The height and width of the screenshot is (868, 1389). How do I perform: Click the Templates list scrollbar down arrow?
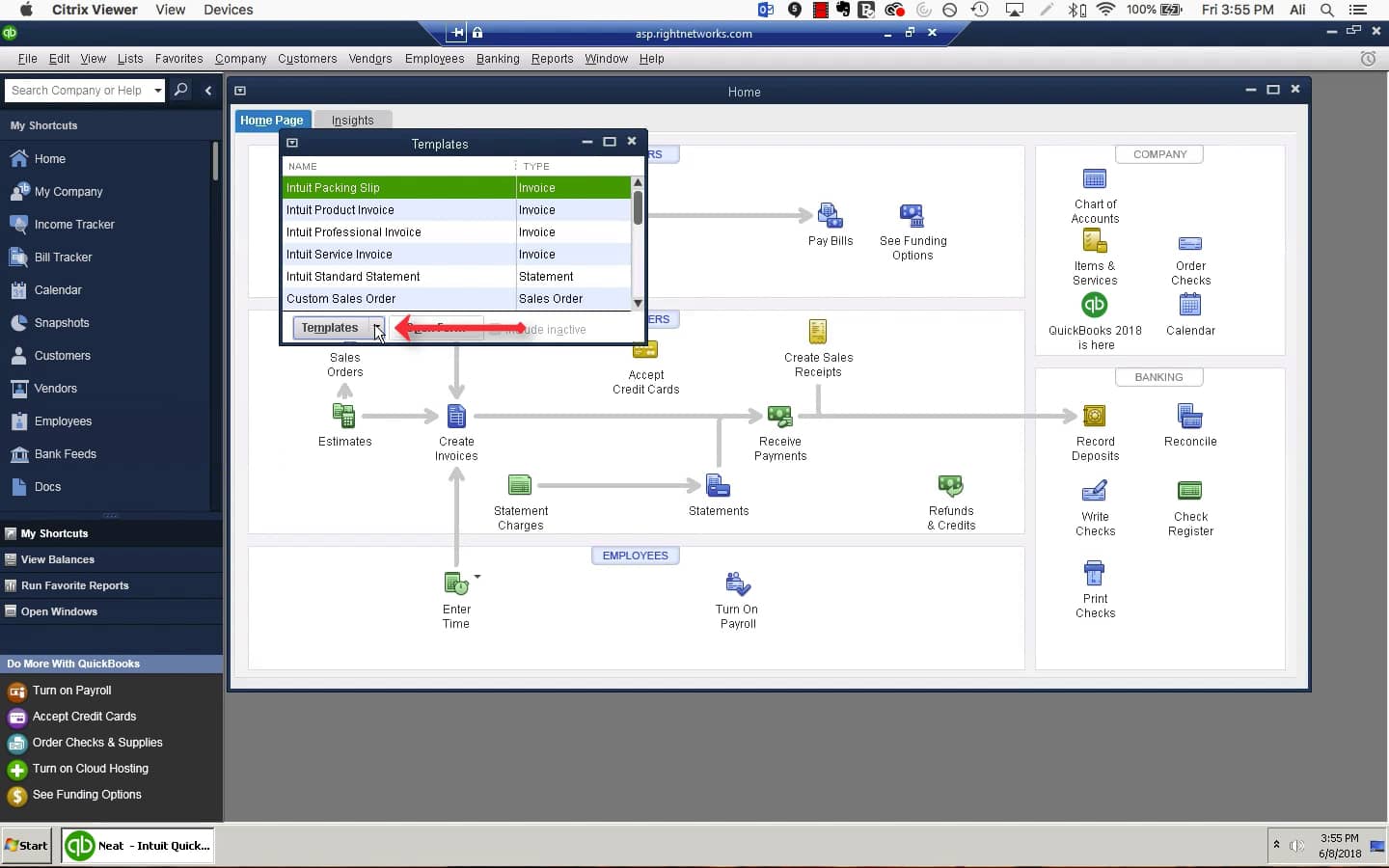[x=638, y=303]
